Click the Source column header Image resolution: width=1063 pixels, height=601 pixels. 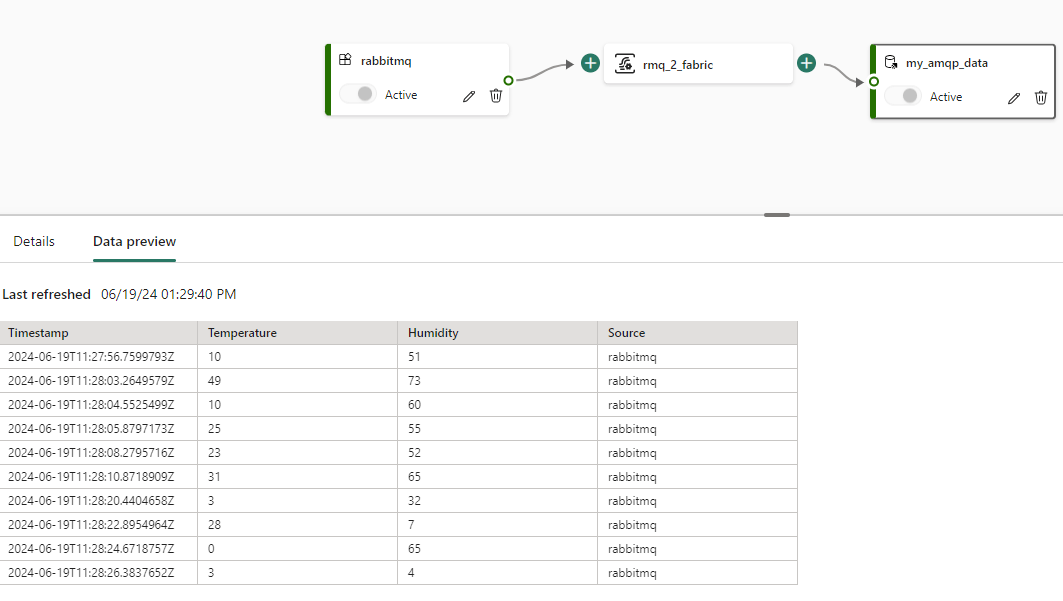pos(626,333)
